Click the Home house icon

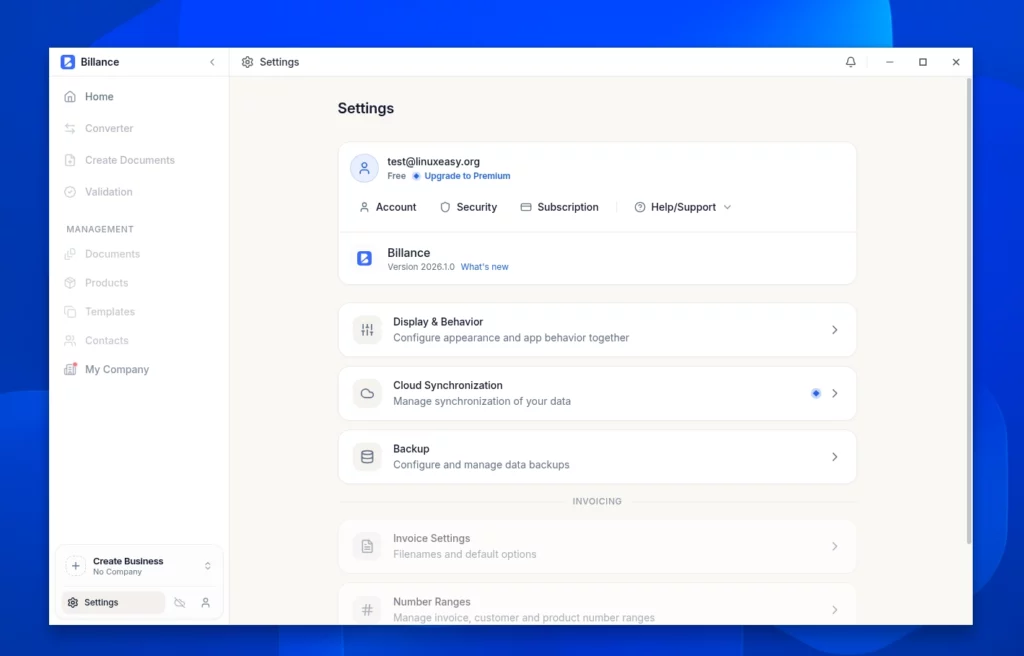(x=70, y=97)
